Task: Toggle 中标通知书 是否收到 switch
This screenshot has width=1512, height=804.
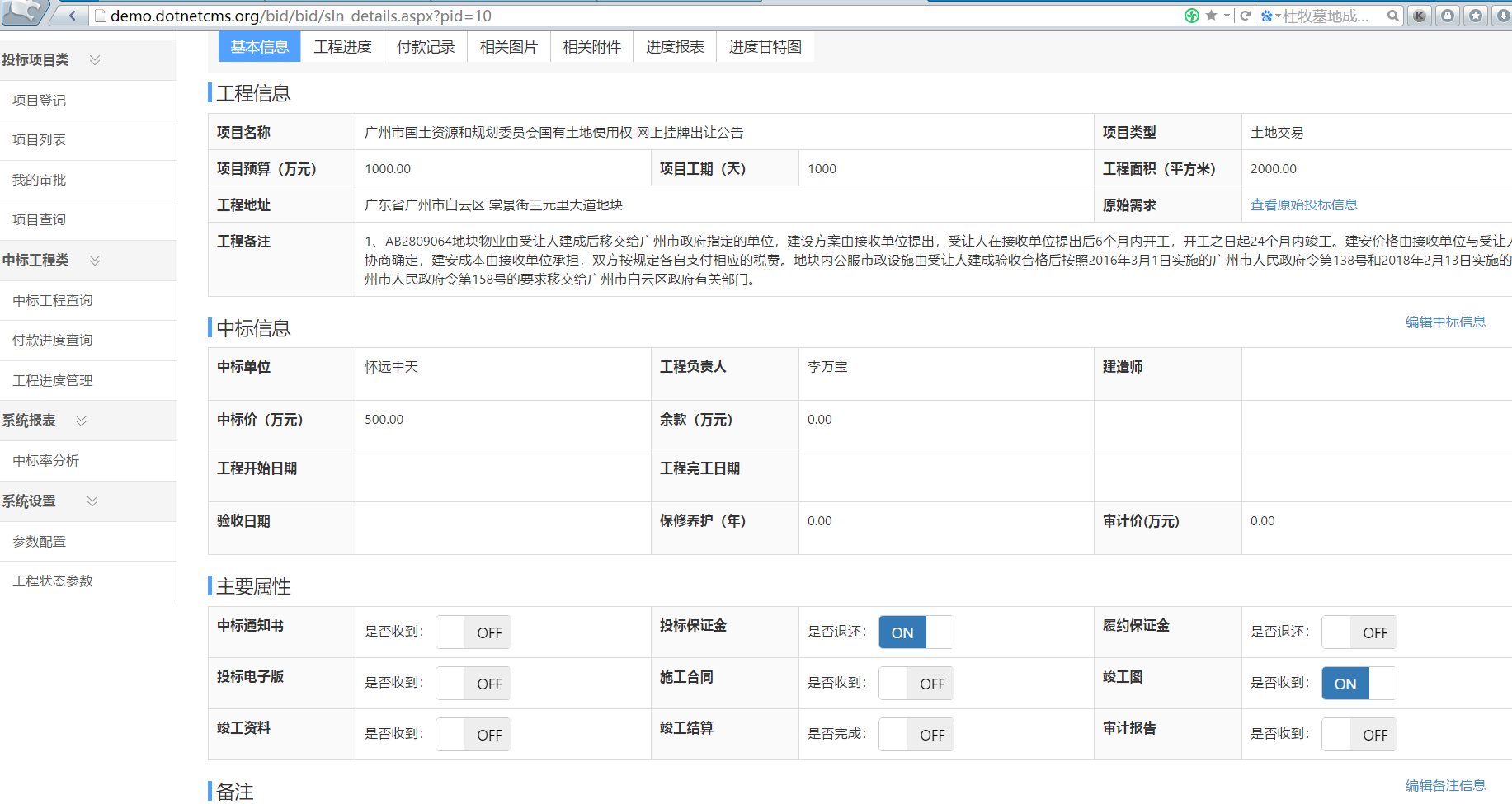Action: pyautogui.click(x=473, y=632)
